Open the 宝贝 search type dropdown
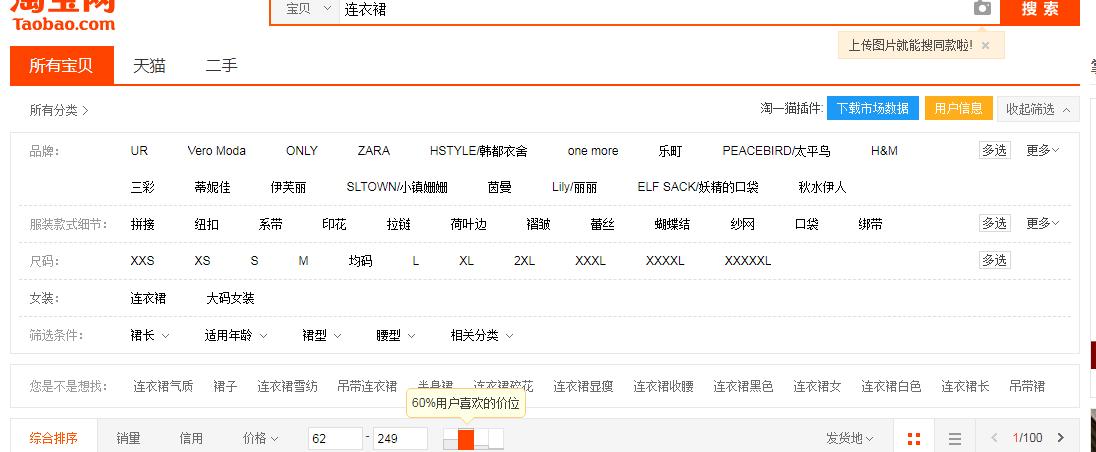The width and height of the screenshot is (1096, 452). [305, 10]
